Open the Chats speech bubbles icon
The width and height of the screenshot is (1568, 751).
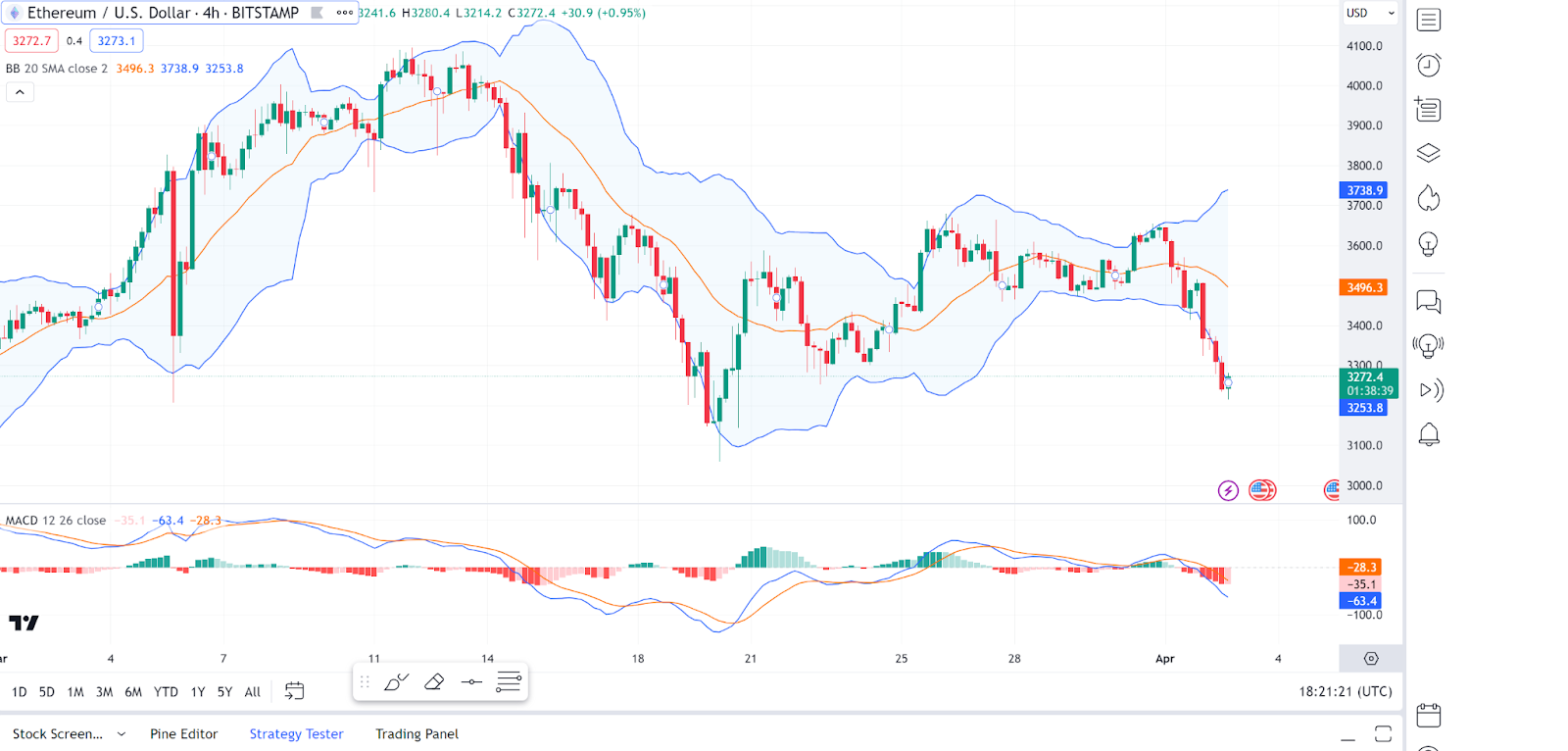tap(1429, 302)
